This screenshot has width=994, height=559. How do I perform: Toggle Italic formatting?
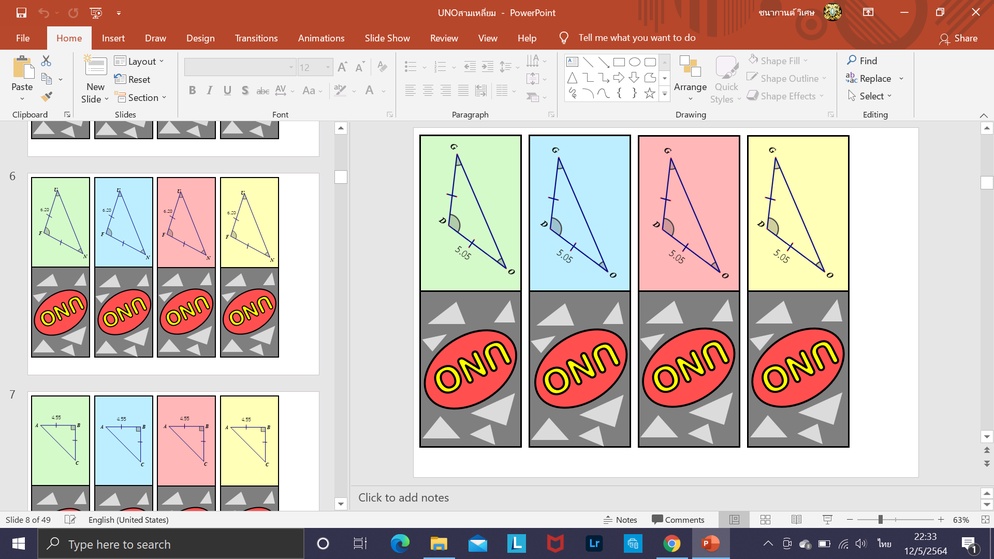pyautogui.click(x=209, y=91)
